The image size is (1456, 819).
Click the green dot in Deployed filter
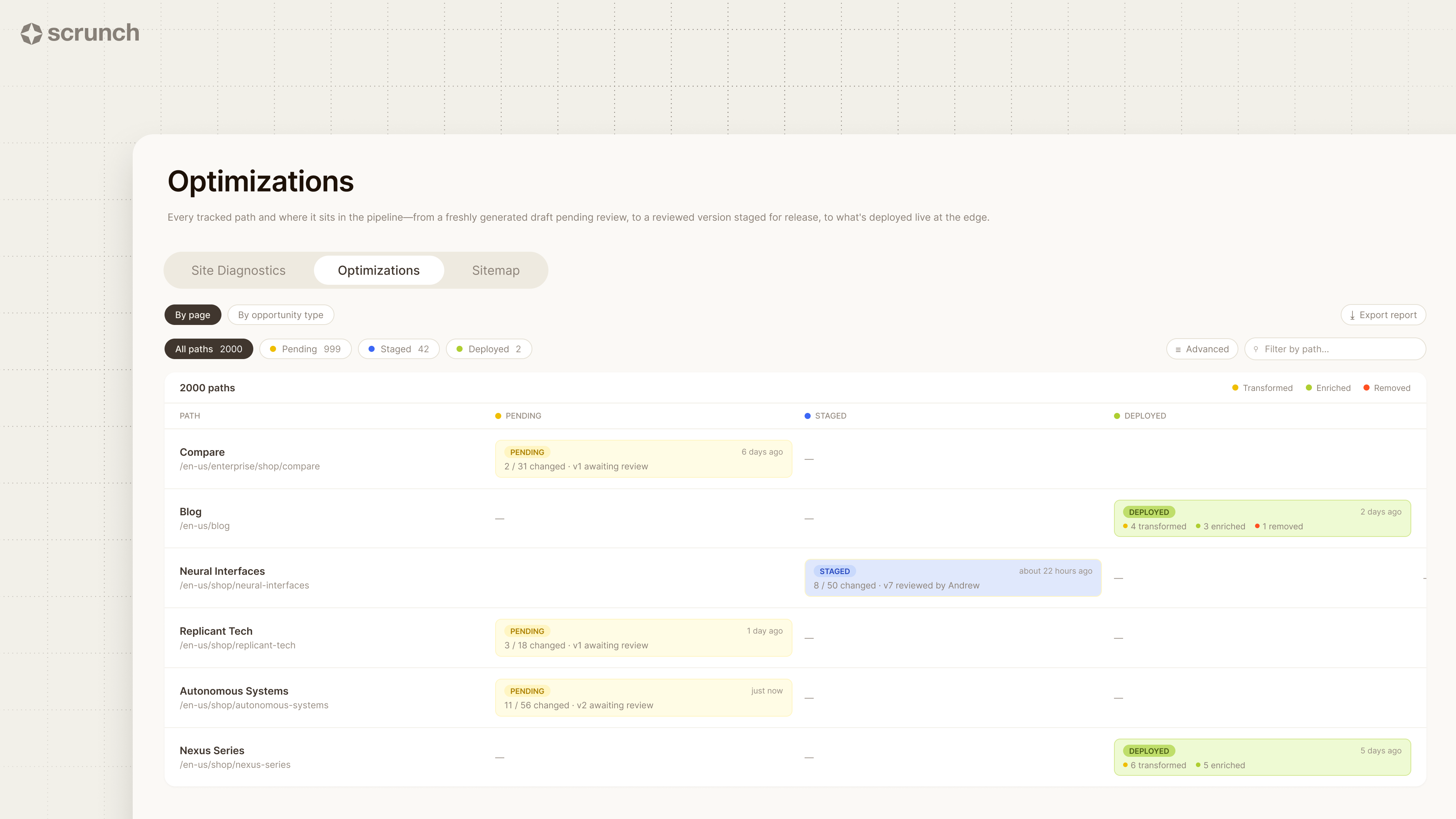pos(460,349)
